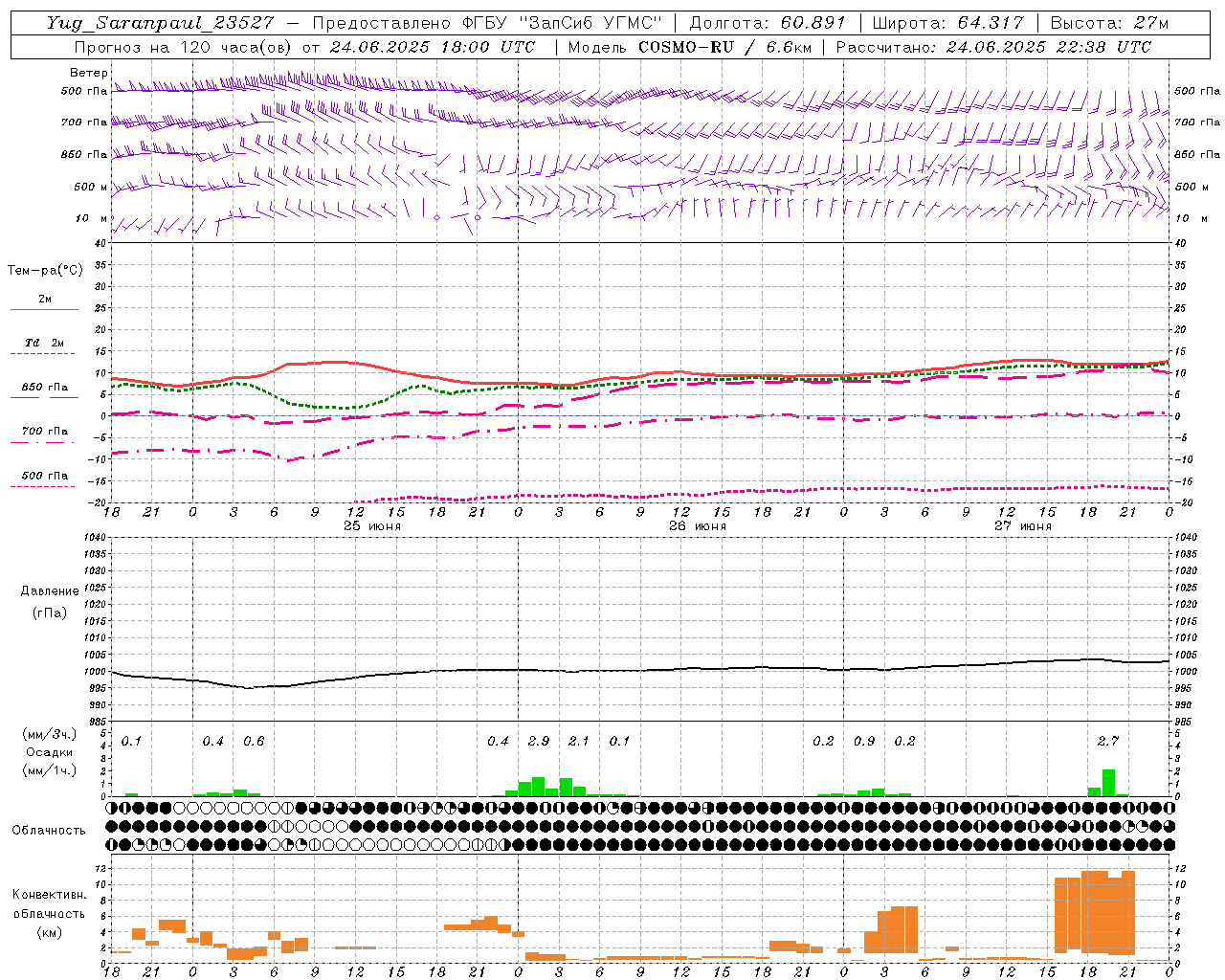Click the 'Осадки' precipitation label
The height and width of the screenshot is (980, 1225).
pyautogui.click(x=50, y=752)
